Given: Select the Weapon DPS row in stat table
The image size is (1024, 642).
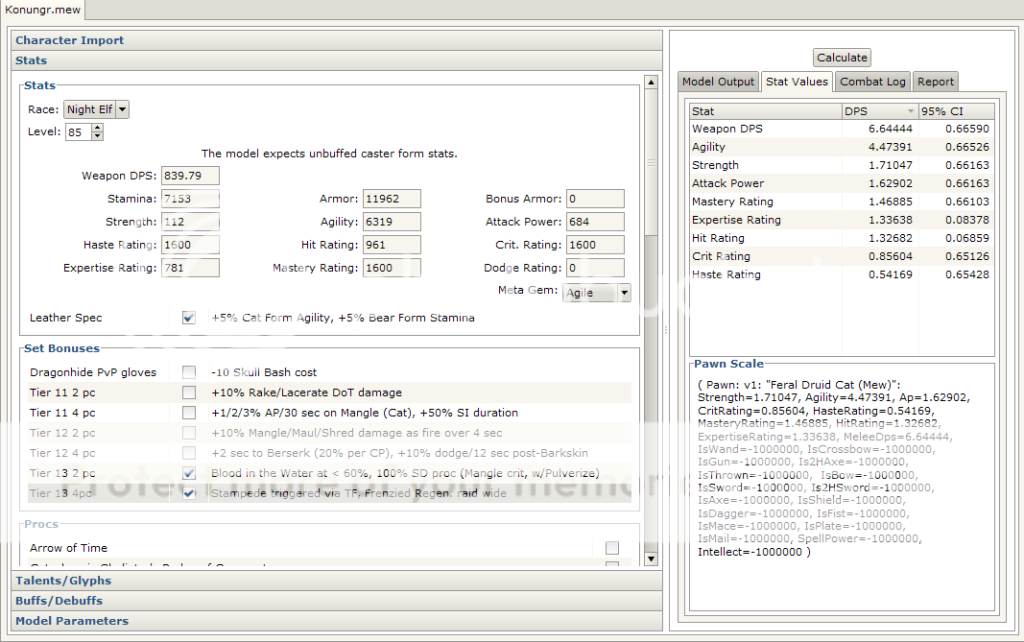Looking at the screenshot, I should (x=842, y=129).
